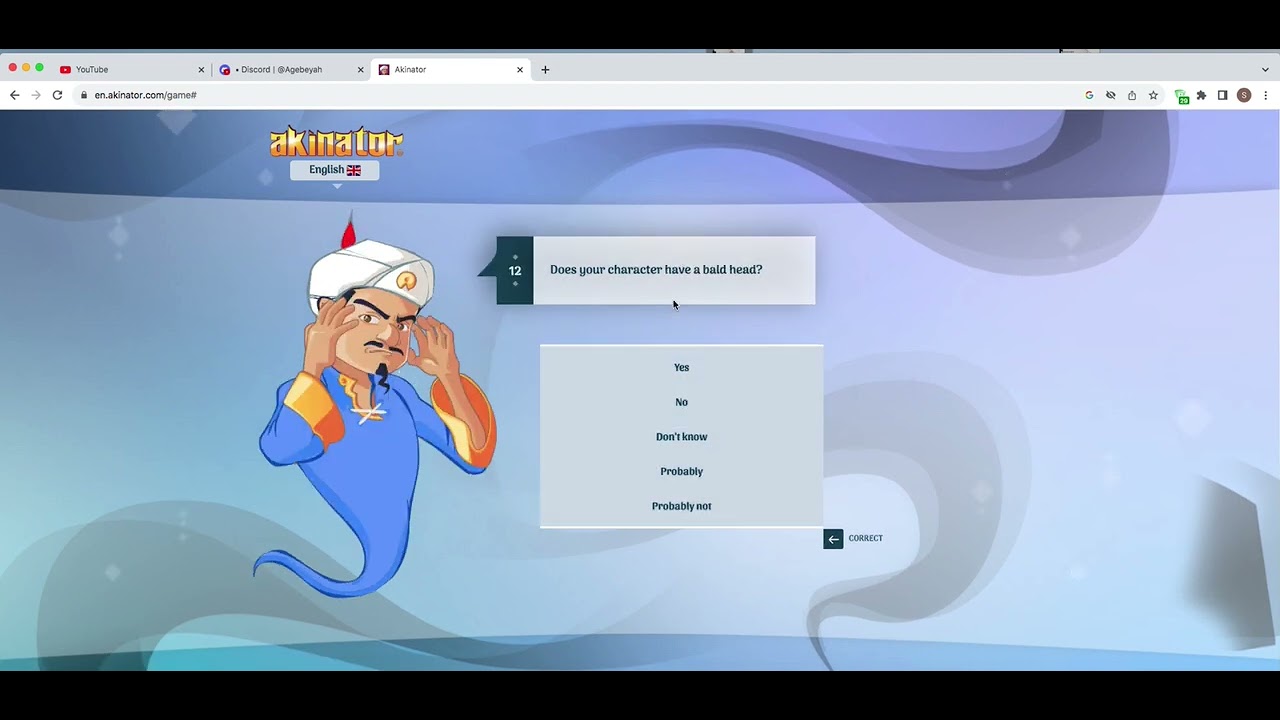Expand the tab search chevron

pos(1265,70)
